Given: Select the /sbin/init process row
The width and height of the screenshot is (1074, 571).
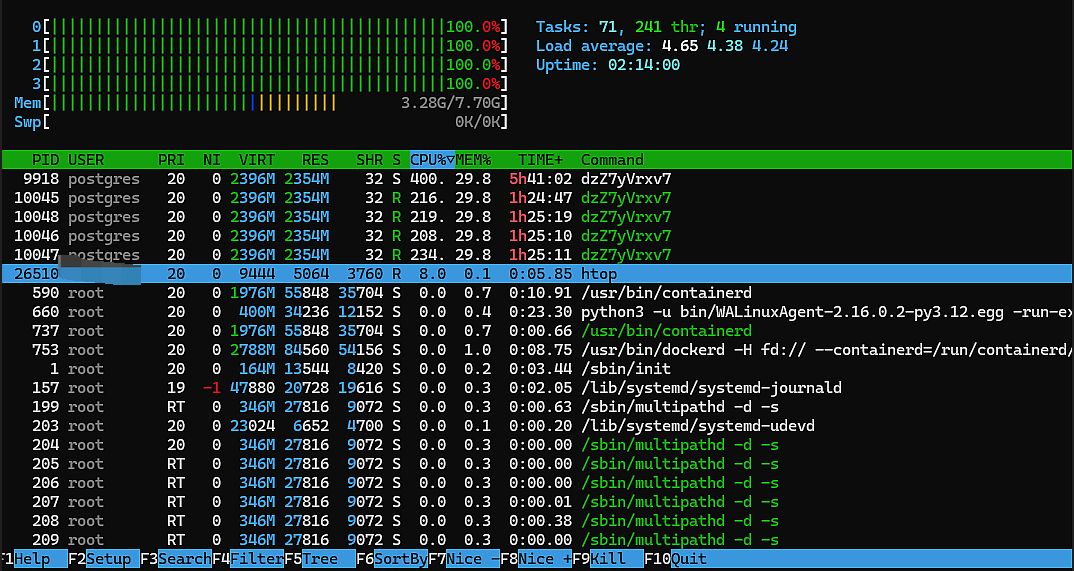Looking at the screenshot, I should (x=537, y=369).
